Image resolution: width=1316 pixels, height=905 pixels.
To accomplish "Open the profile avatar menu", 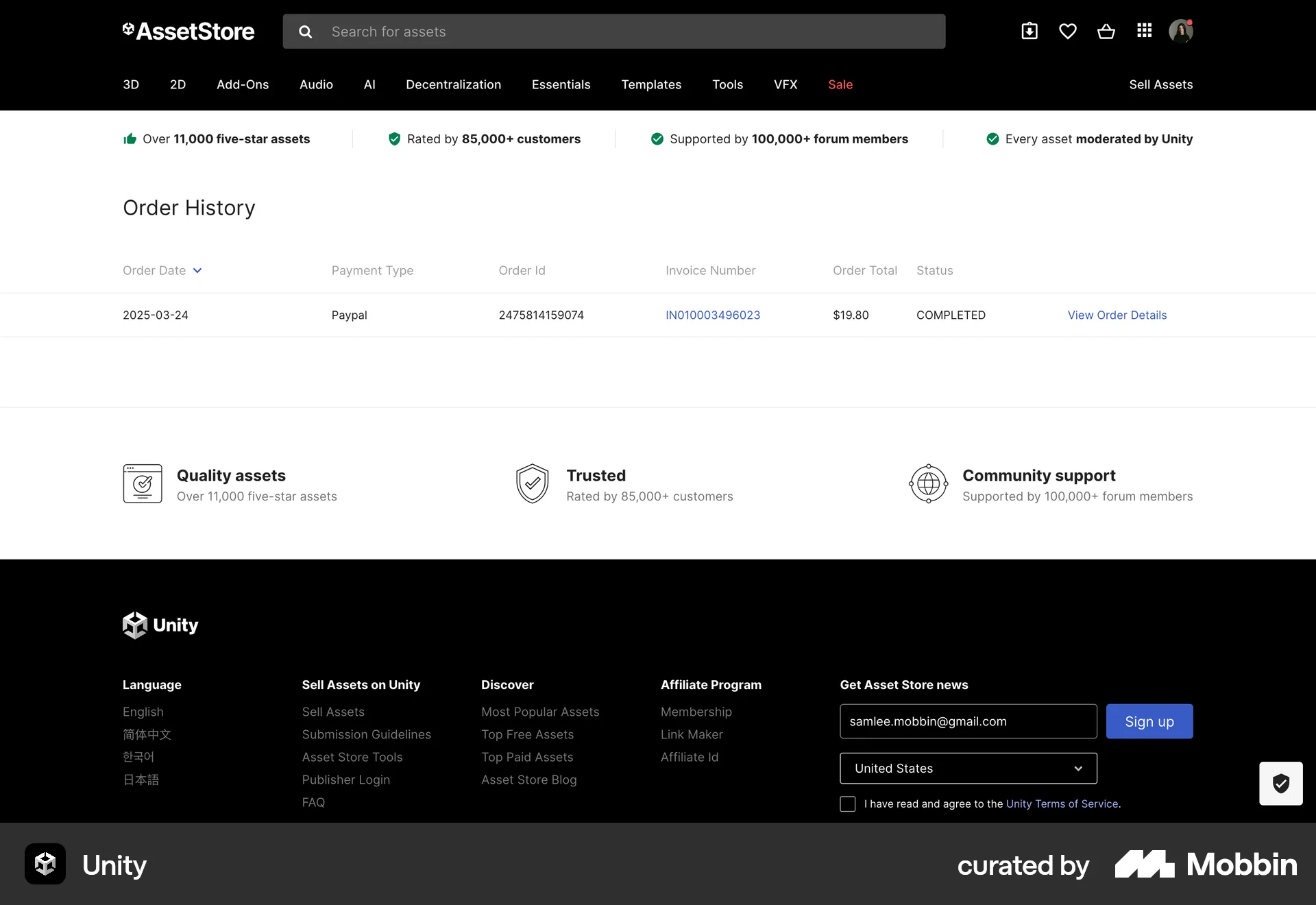I will point(1182,31).
